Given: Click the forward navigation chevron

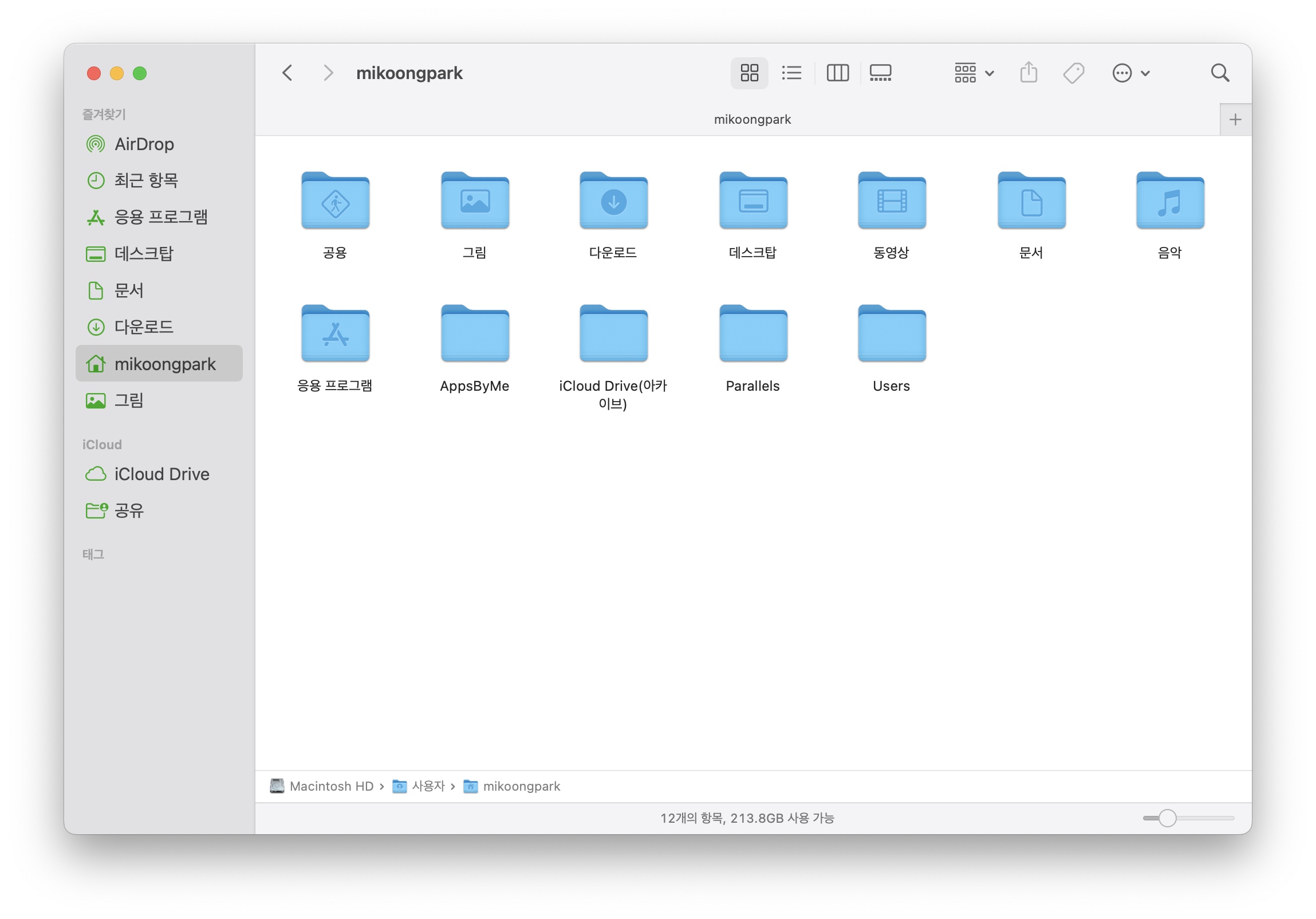Looking at the screenshot, I should pyautogui.click(x=328, y=73).
